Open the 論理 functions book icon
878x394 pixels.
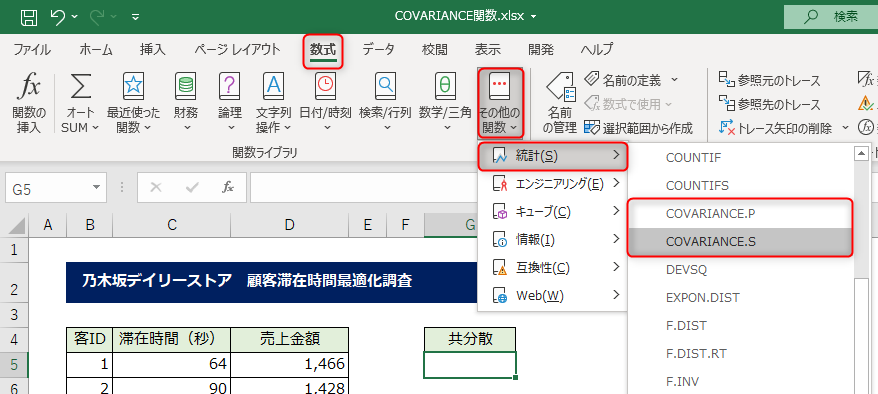(230, 87)
